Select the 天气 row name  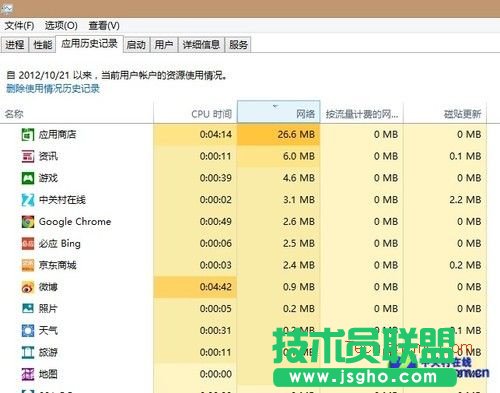coord(48,331)
